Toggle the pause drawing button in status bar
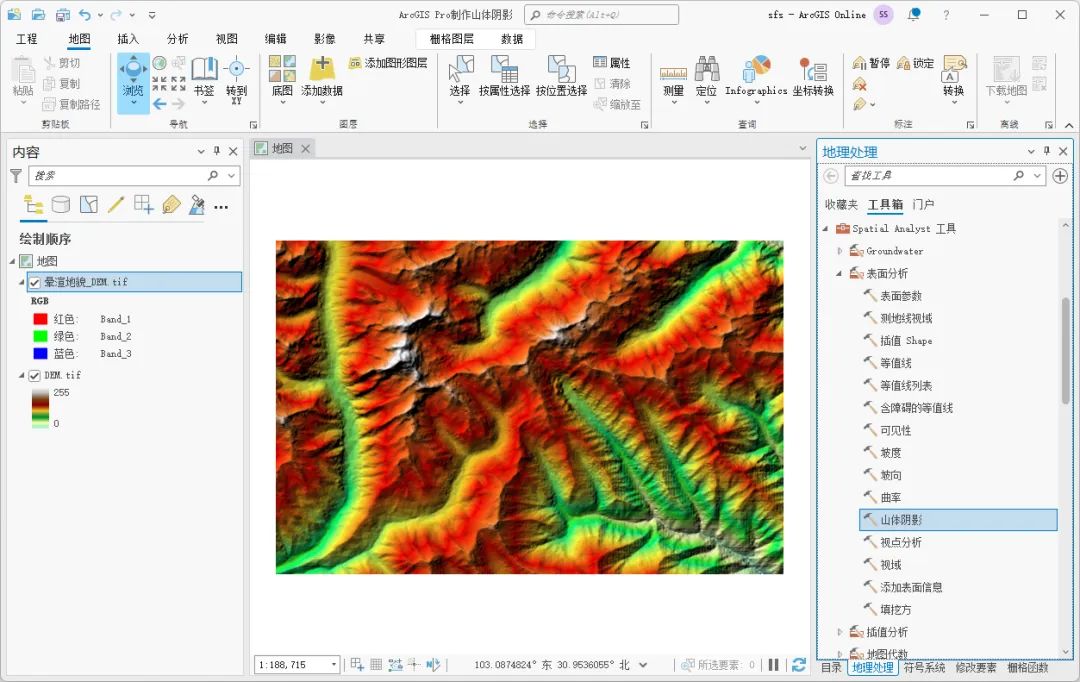Image resolution: width=1080 pixels, height=682 pixels. pyautogui.click(x=773, y=665)
